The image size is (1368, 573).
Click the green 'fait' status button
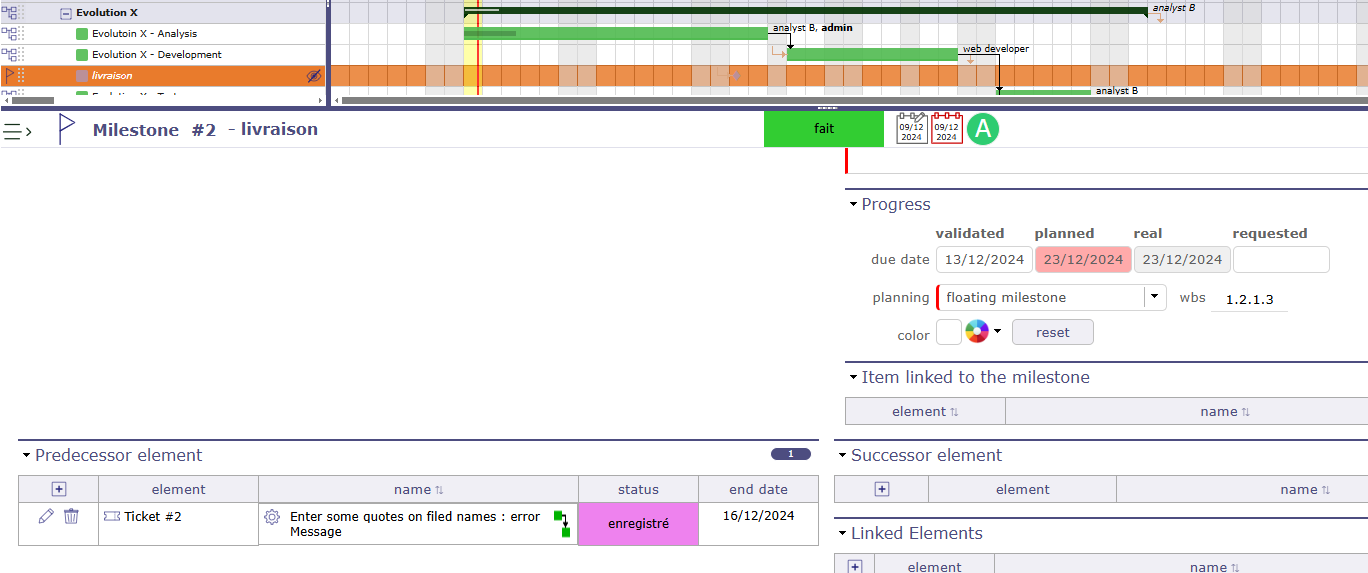(x=823, y=129)
